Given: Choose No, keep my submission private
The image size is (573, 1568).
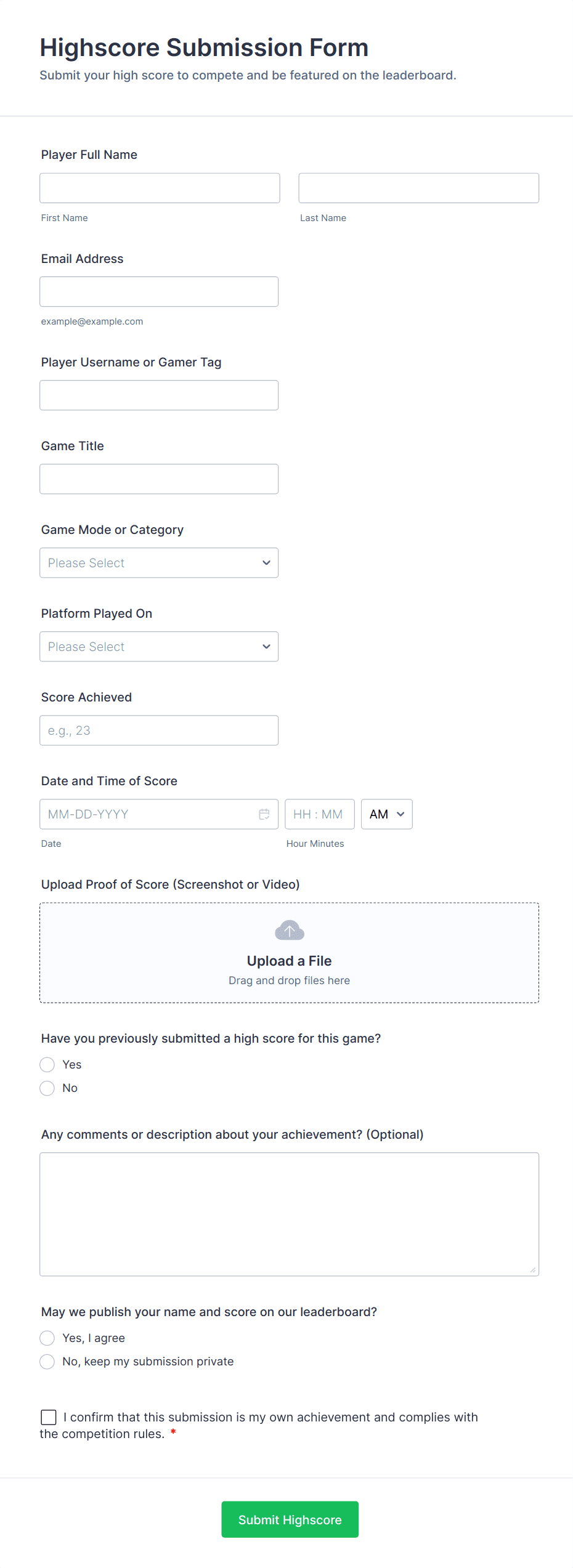Looking at the screenshot, I should tap(47, 1361).
